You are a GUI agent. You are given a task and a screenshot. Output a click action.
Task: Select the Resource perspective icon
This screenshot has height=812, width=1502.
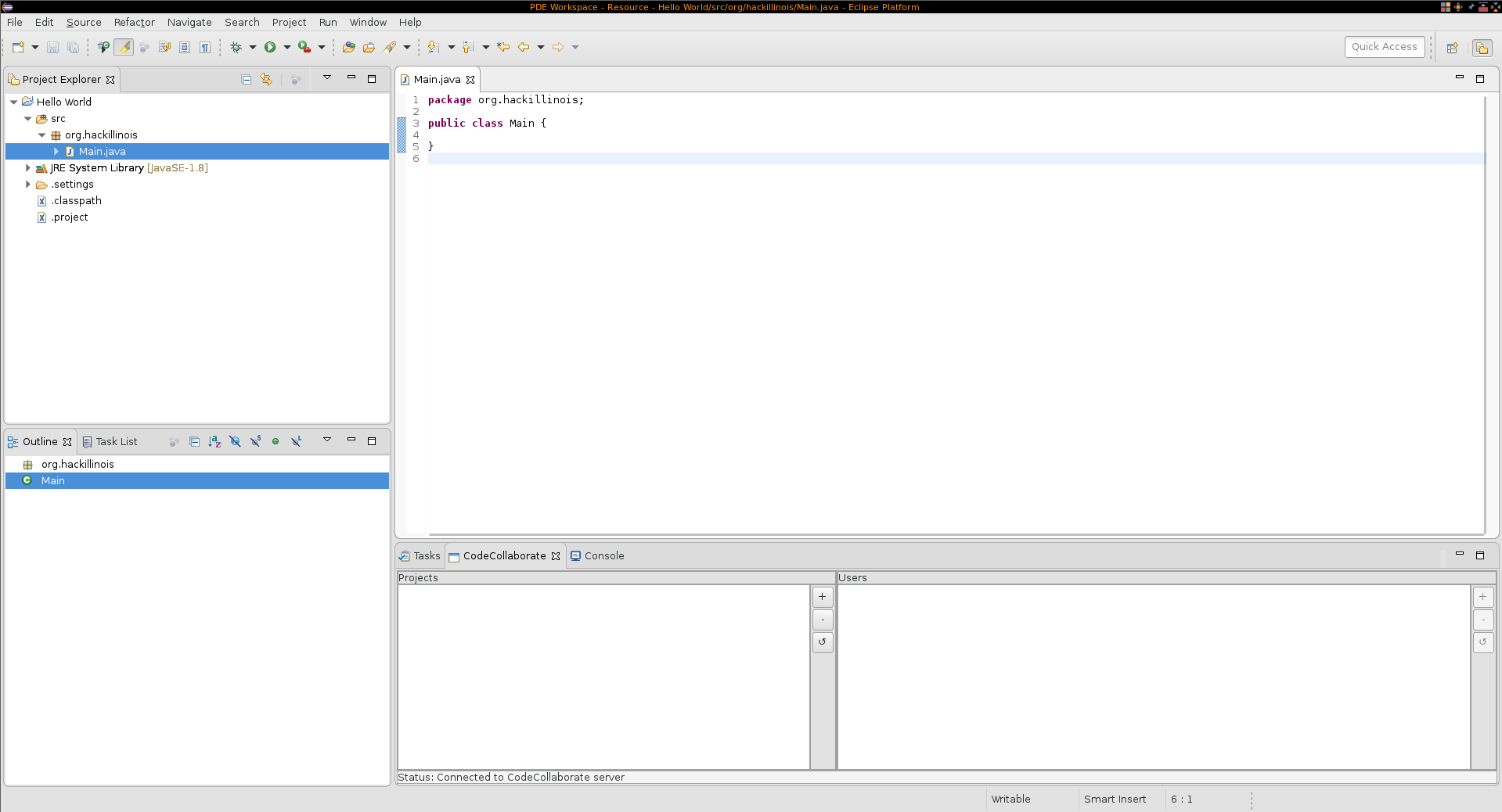(1482, 48)
